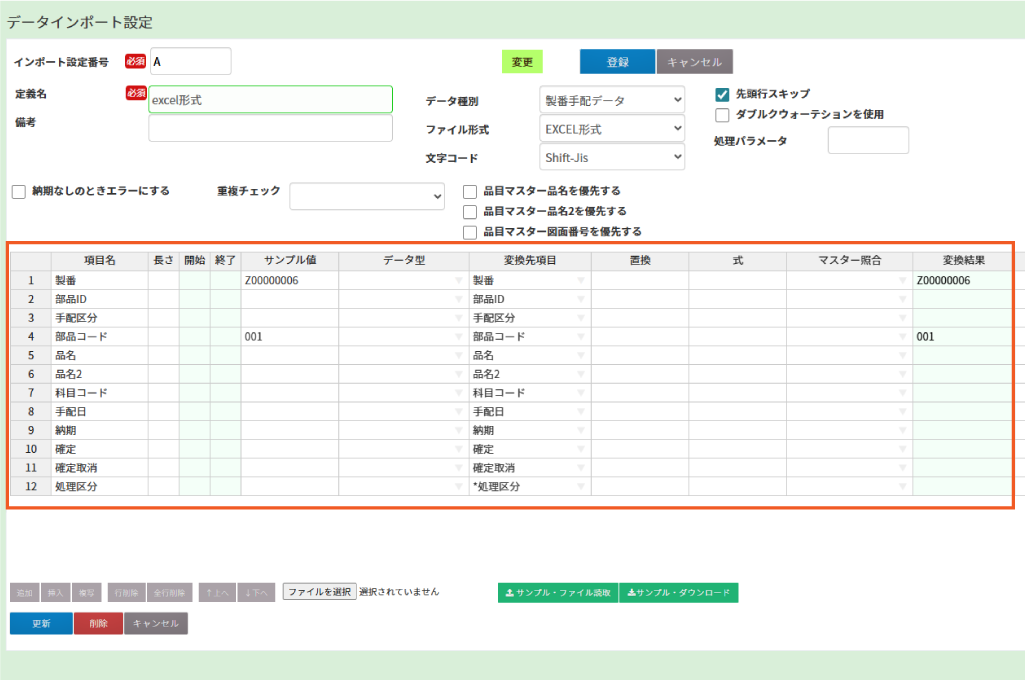This screenshot has width=1025, height=680.
Task: Click the red 削除 button
Action: (x=98, y=624)
